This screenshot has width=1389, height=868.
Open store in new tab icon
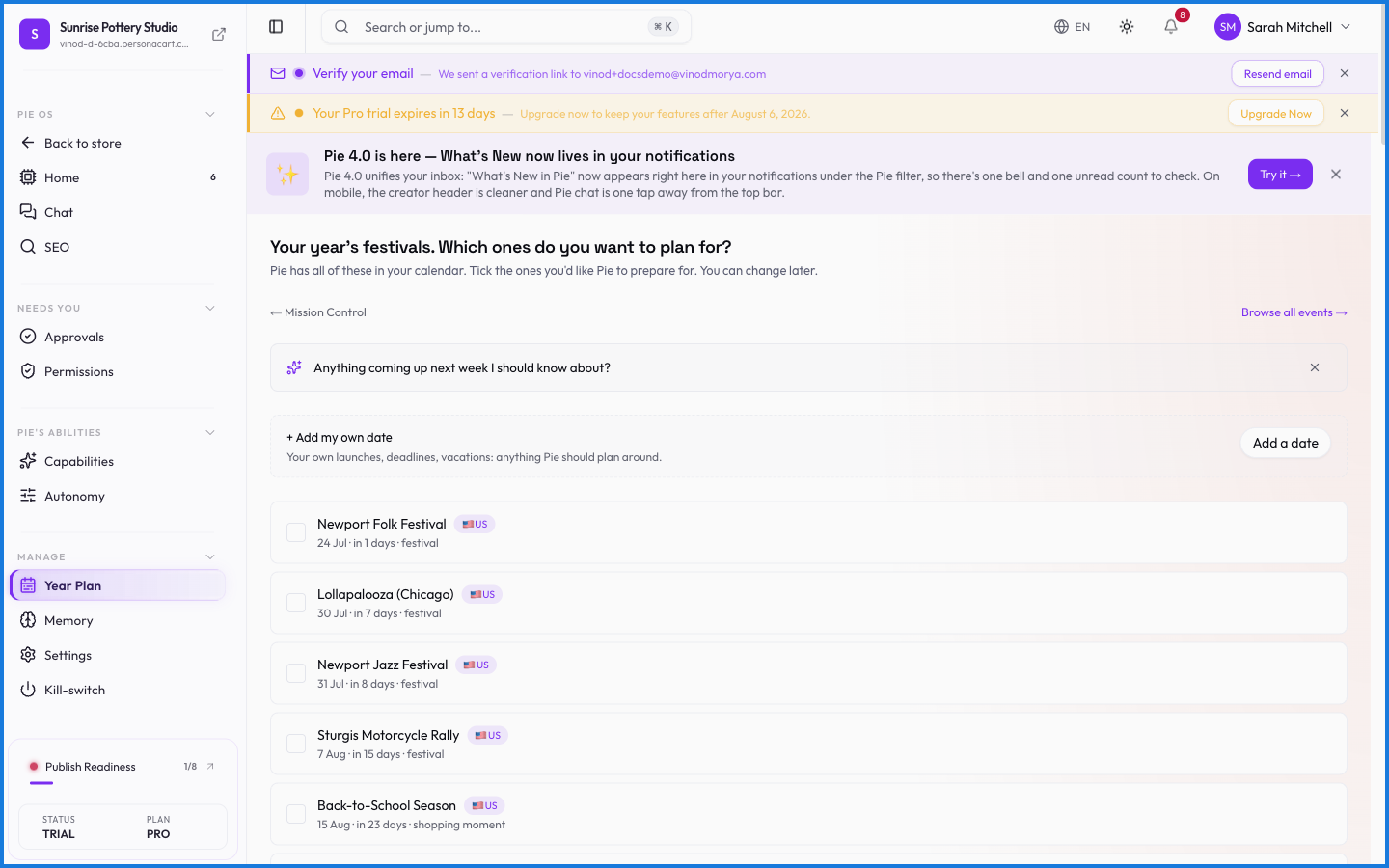[x=219, y=35]
